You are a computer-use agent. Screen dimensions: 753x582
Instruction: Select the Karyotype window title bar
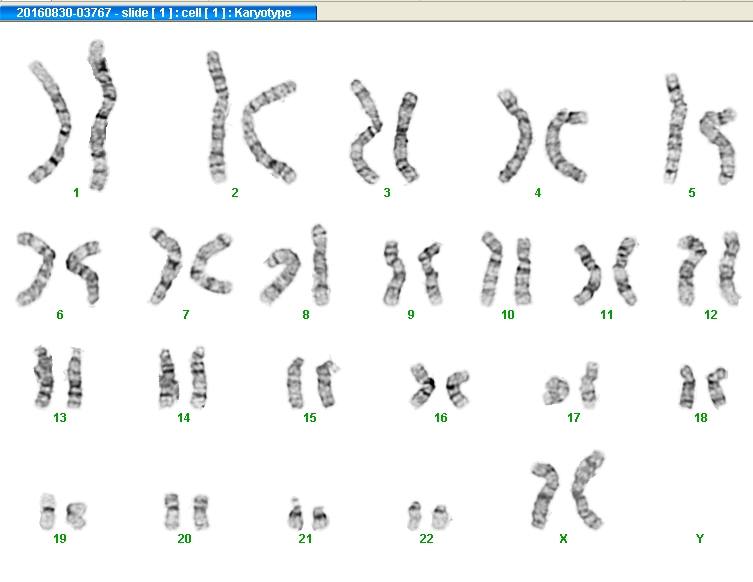point(158,12)
